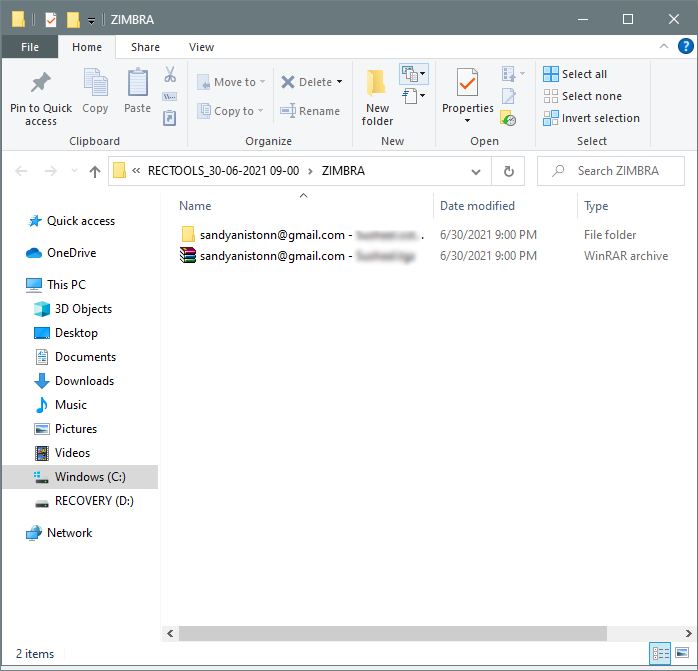Open the File menu tab
Image resolution: width=698 pixels, height=671 pixels.
[x=30, y=47]
